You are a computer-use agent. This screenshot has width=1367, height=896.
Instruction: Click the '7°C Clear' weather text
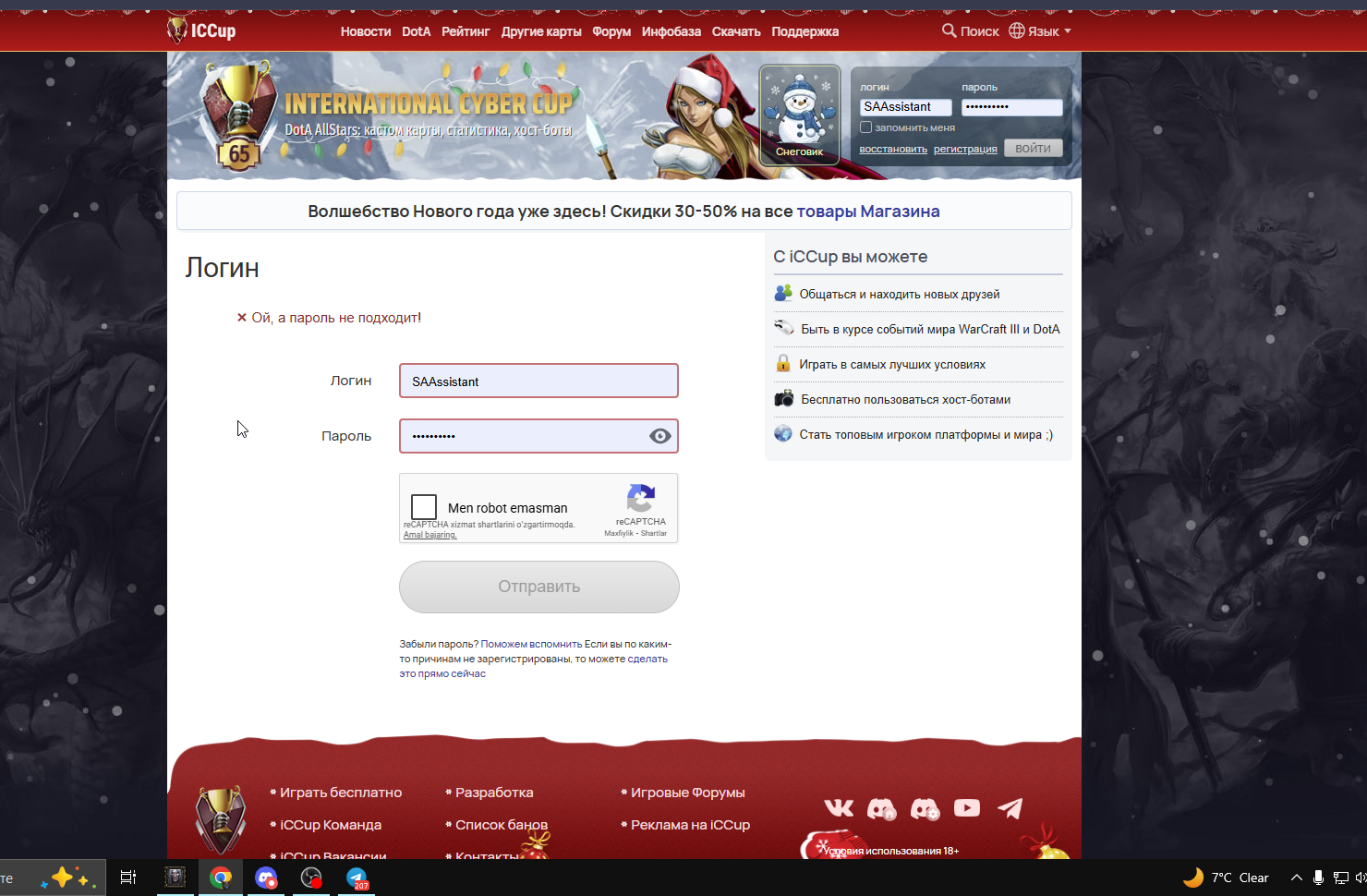point(1240,878)
